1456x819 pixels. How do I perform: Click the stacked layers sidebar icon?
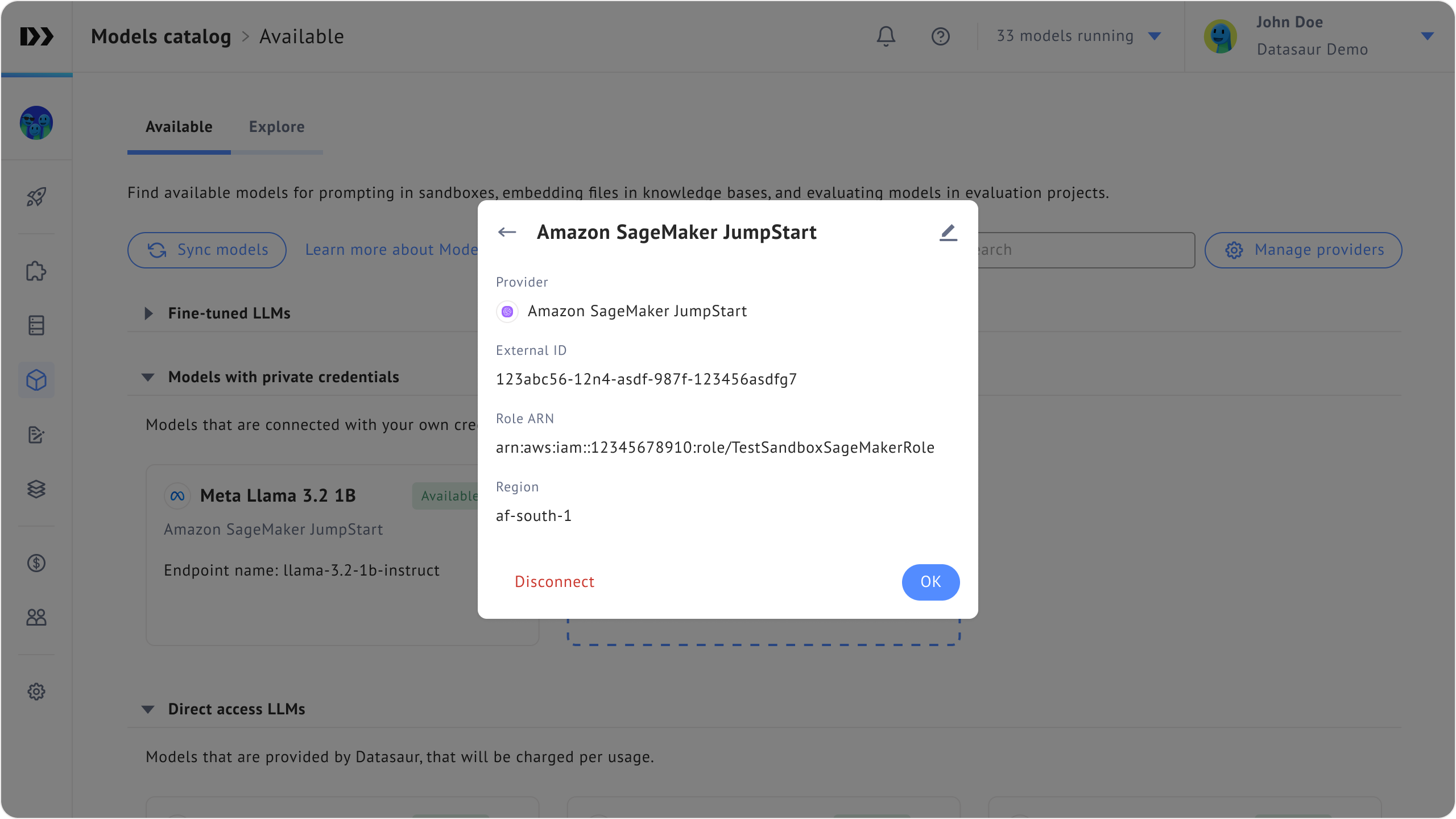(36, 489)
